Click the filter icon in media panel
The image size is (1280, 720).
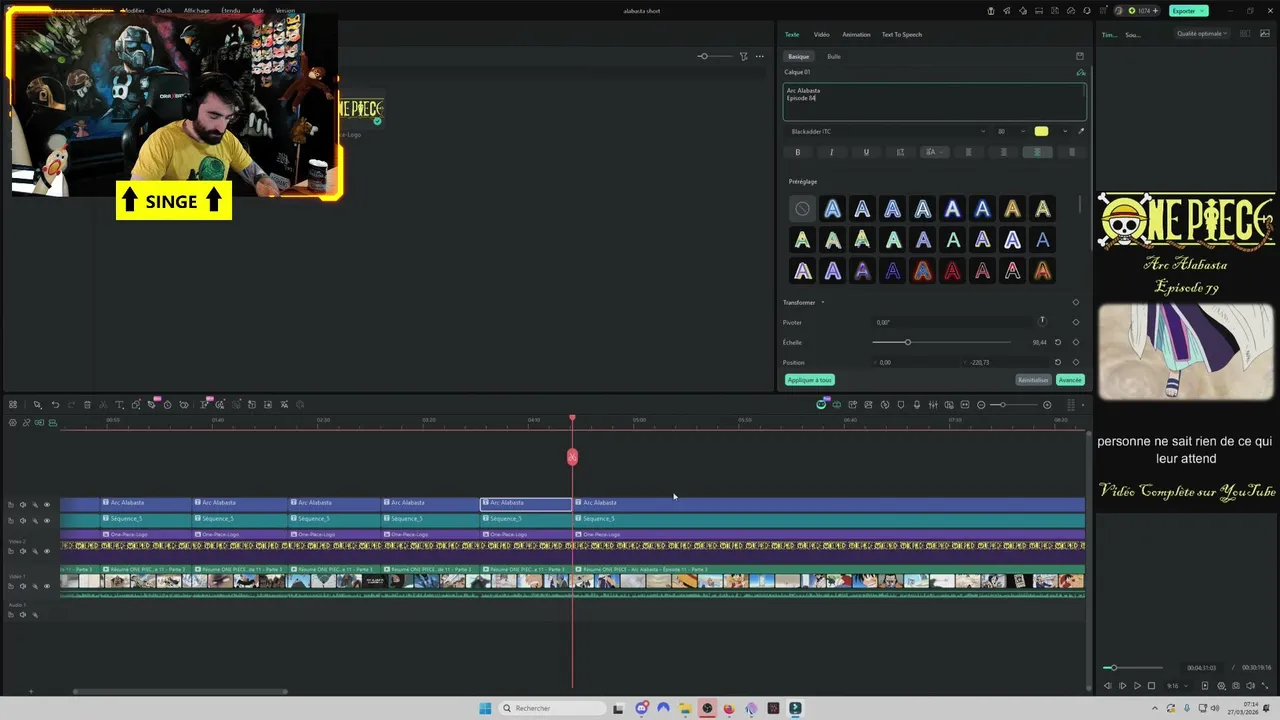pos(743,56)
